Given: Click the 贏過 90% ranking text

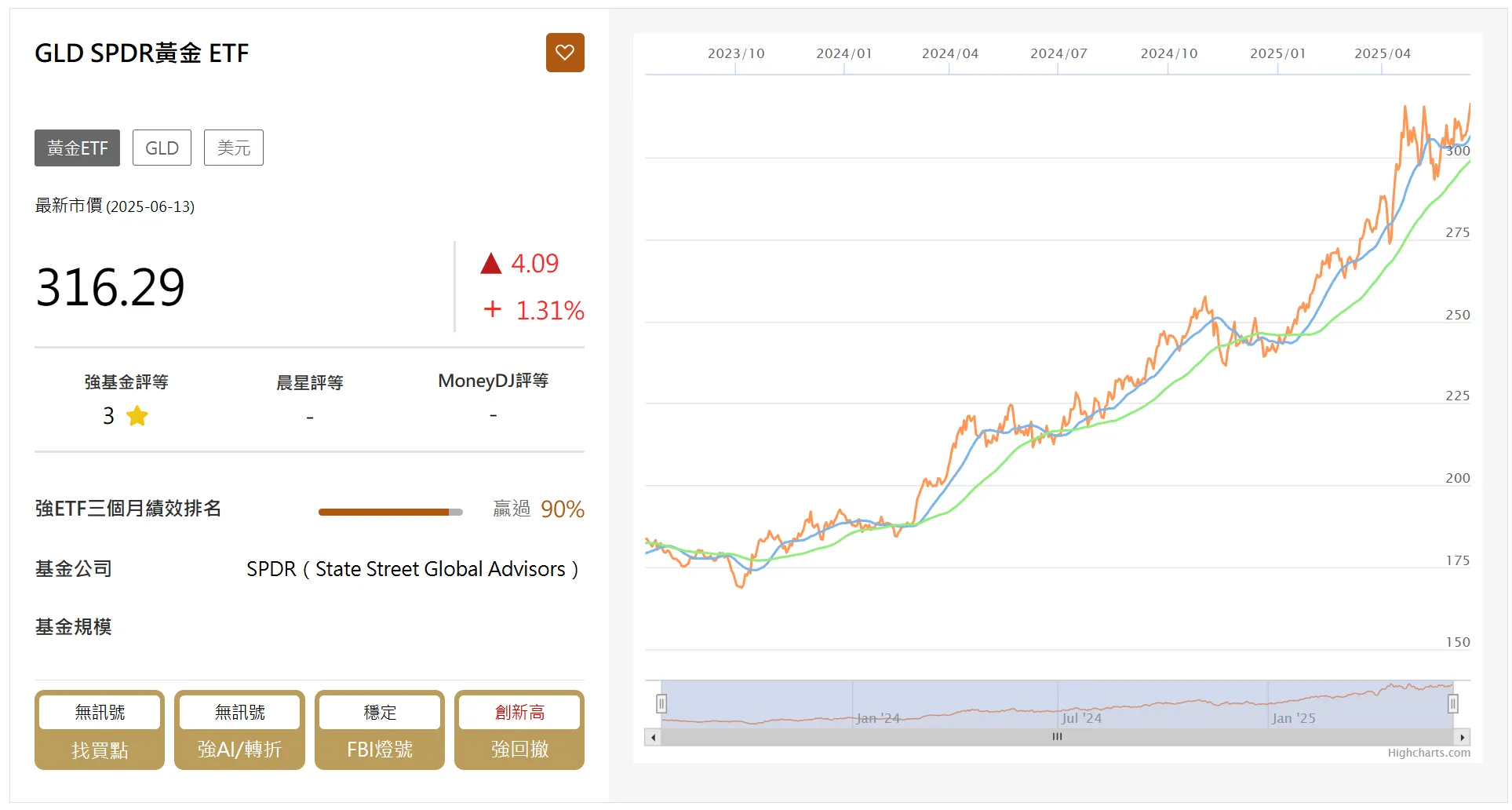Looking at the screenshot, I should coord(539,509).
